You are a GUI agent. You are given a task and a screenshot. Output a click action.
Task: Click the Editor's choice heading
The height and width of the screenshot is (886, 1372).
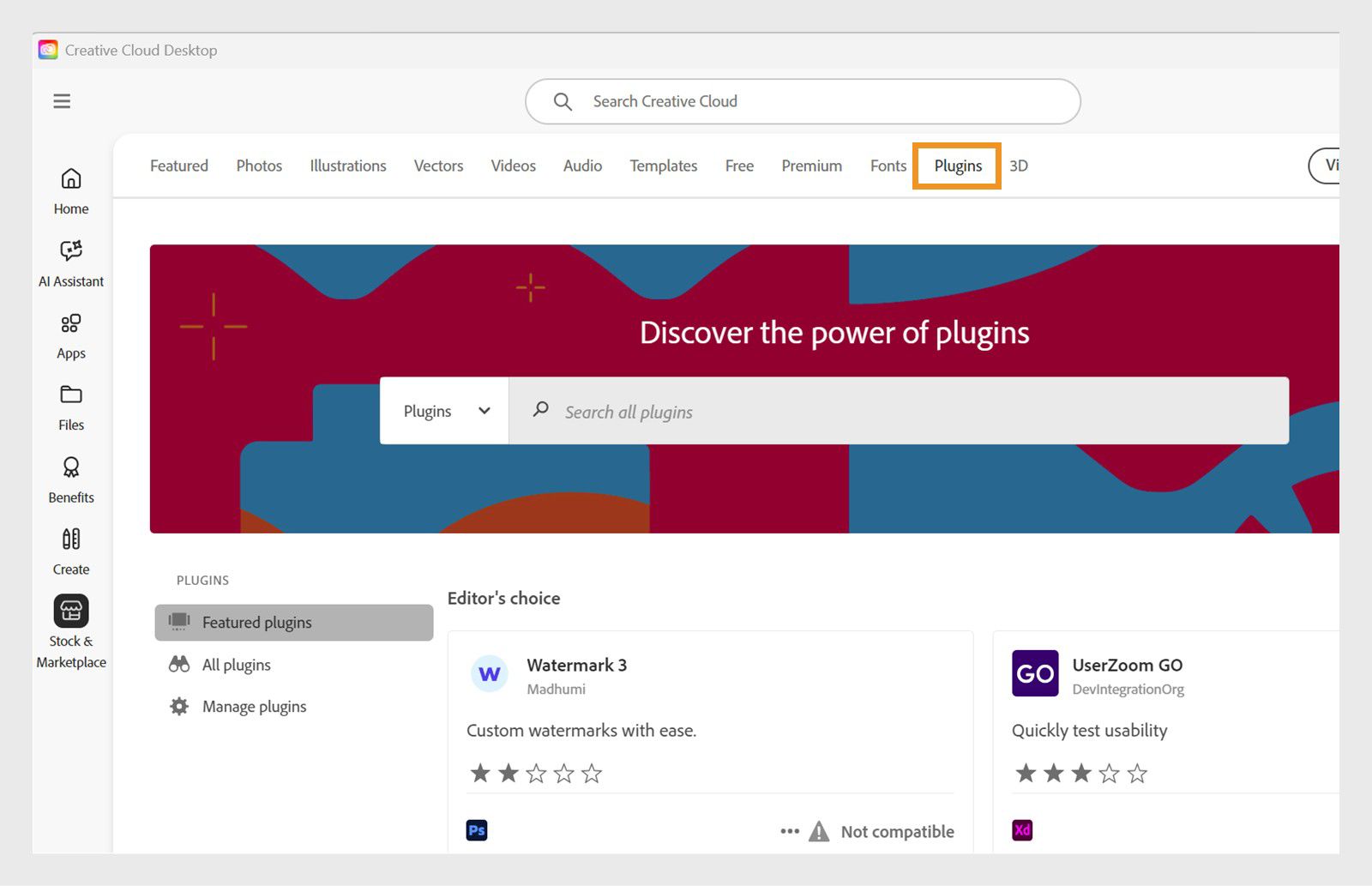click(x=503, y=598)
